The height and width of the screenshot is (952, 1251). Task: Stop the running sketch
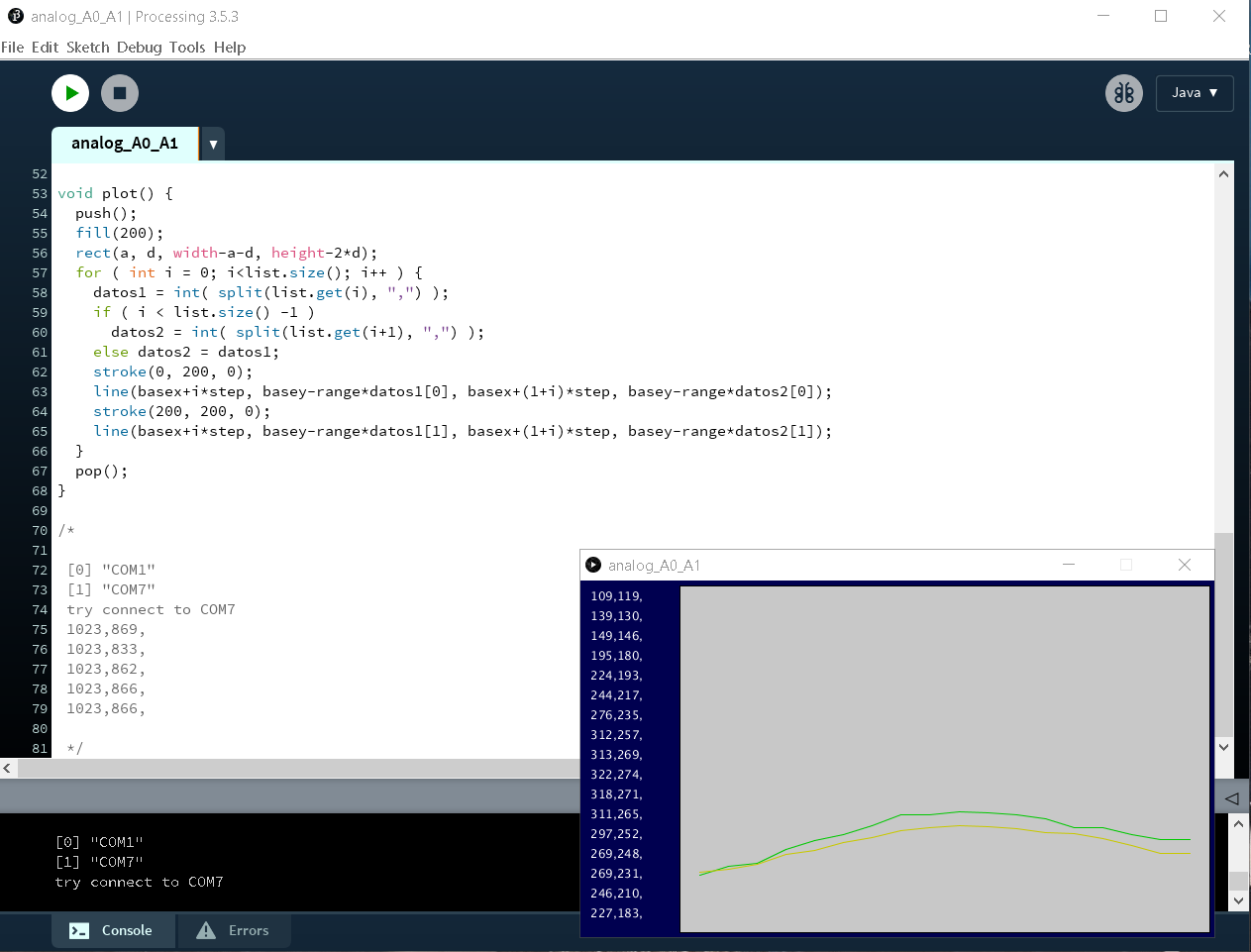120,93
